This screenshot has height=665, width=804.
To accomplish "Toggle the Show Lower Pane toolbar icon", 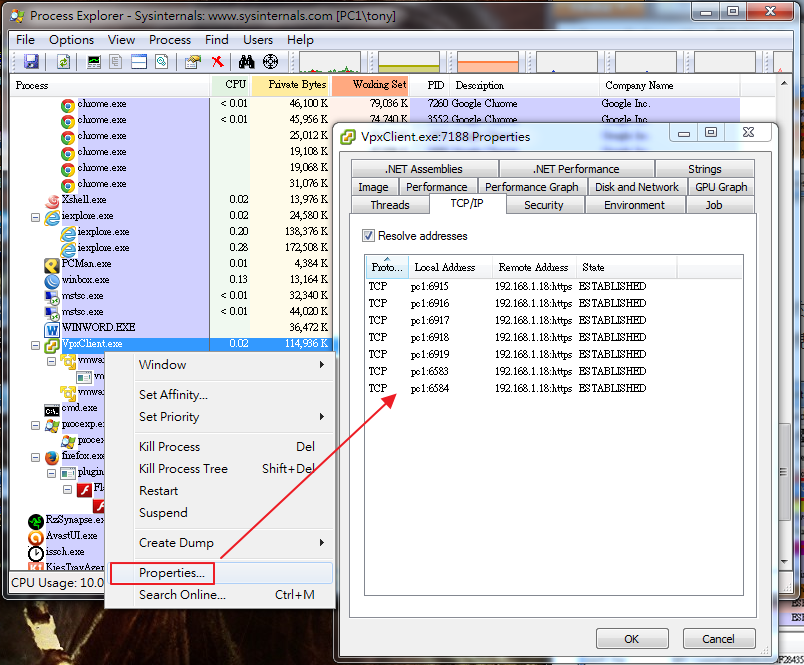I will coord(139,62).
